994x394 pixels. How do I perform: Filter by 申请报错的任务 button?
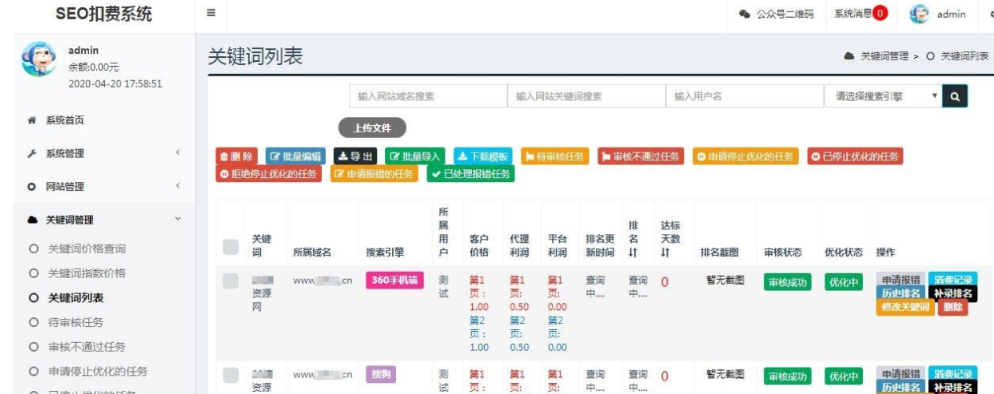[x=374, y=174]
